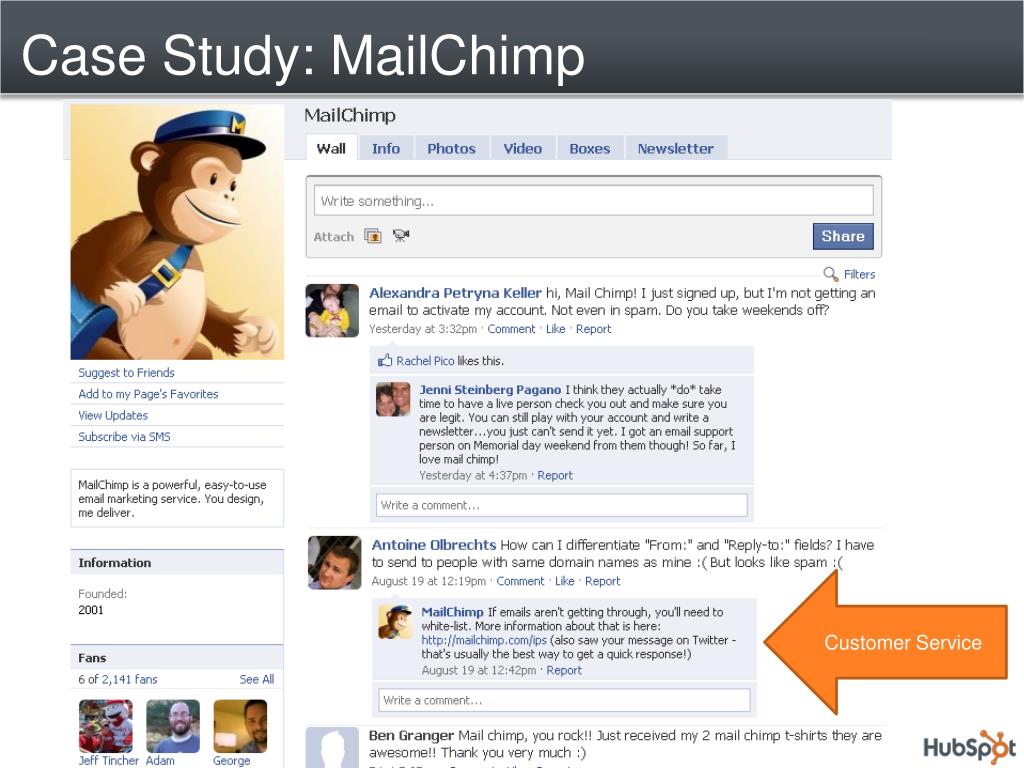
Task: Click the attach photo icon
Action: pyautogui.click(x=373, y=236)
